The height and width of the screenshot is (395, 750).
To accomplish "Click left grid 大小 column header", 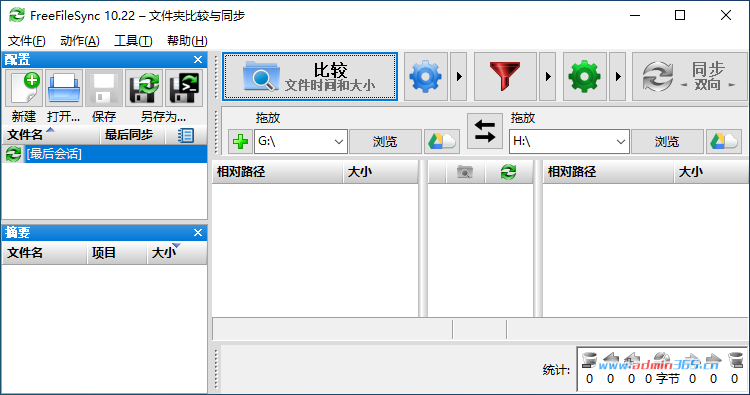I will (x=381, y=172).
